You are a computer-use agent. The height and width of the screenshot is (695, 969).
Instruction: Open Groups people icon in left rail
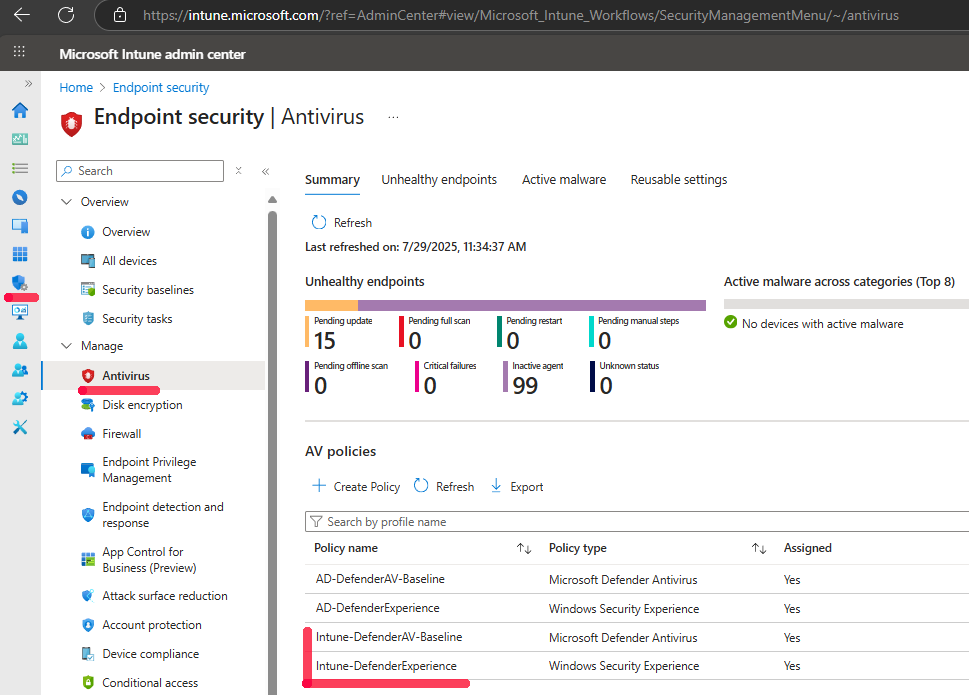20,370
